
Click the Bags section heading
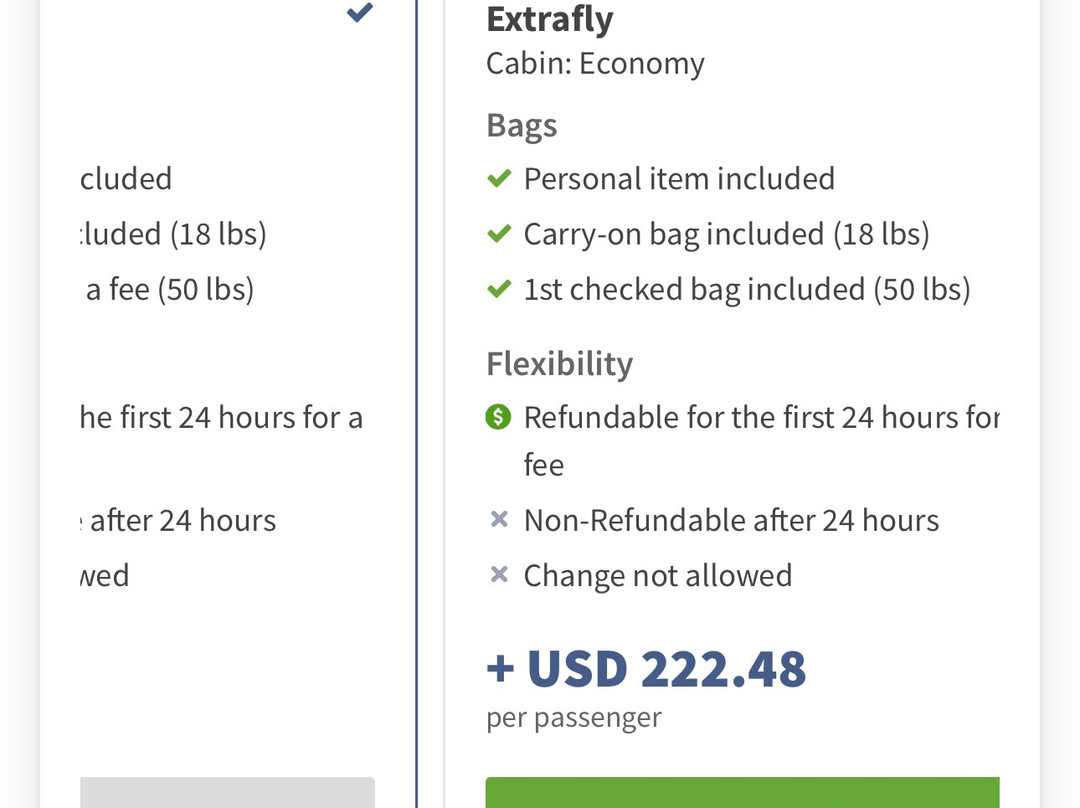point(521,126)
